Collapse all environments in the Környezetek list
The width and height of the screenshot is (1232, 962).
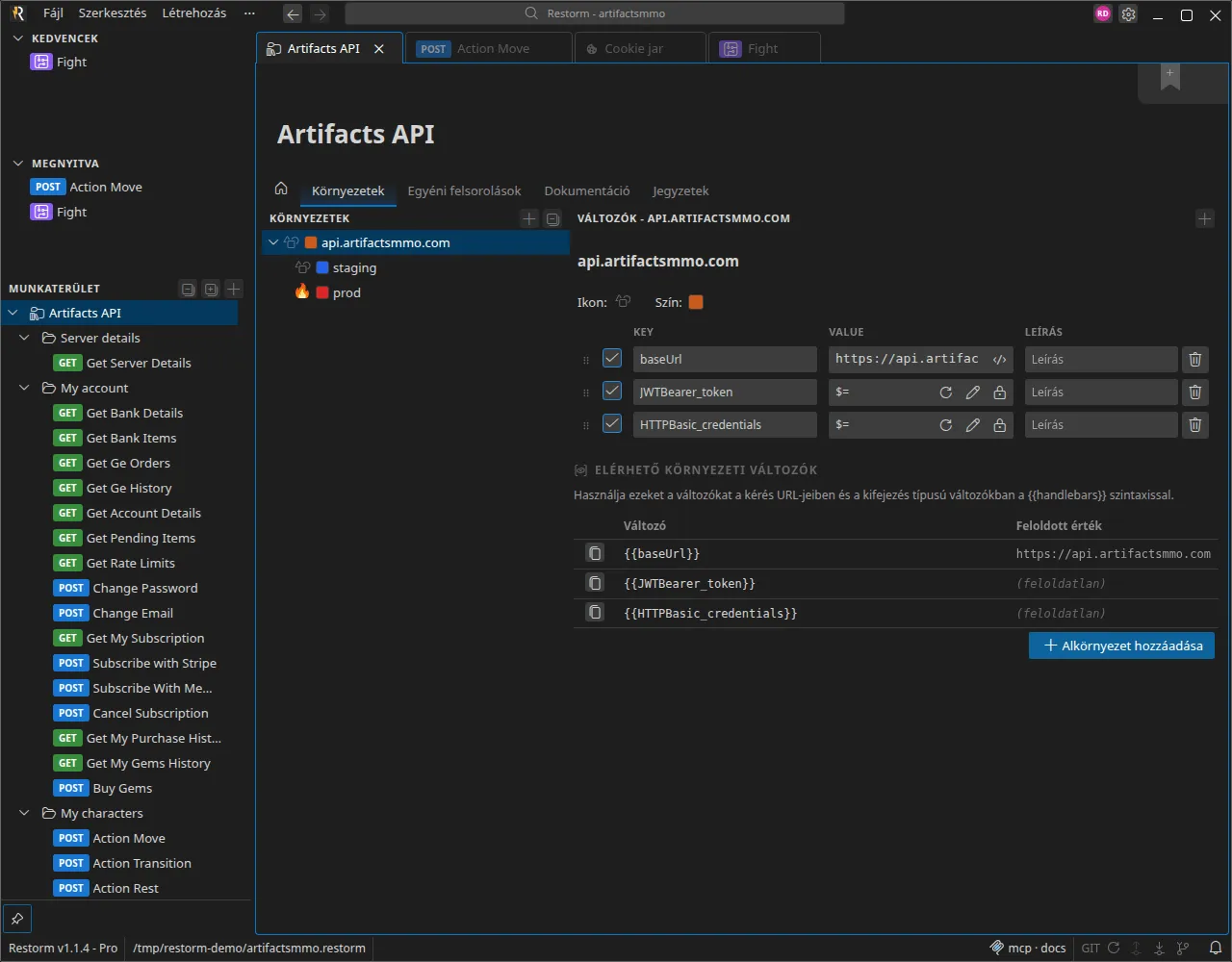[552, 218]
